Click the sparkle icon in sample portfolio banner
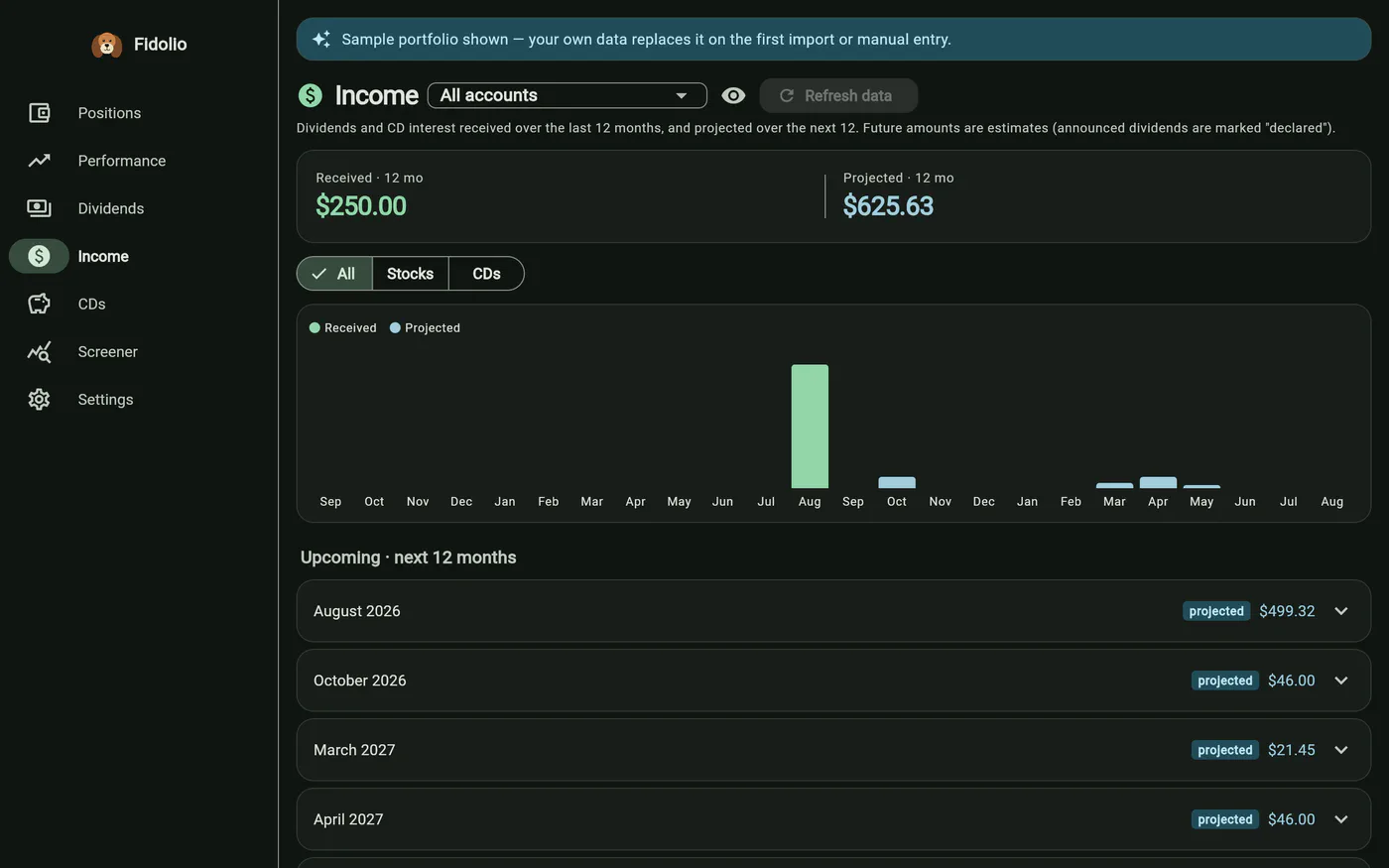 (x=321, y=39)
